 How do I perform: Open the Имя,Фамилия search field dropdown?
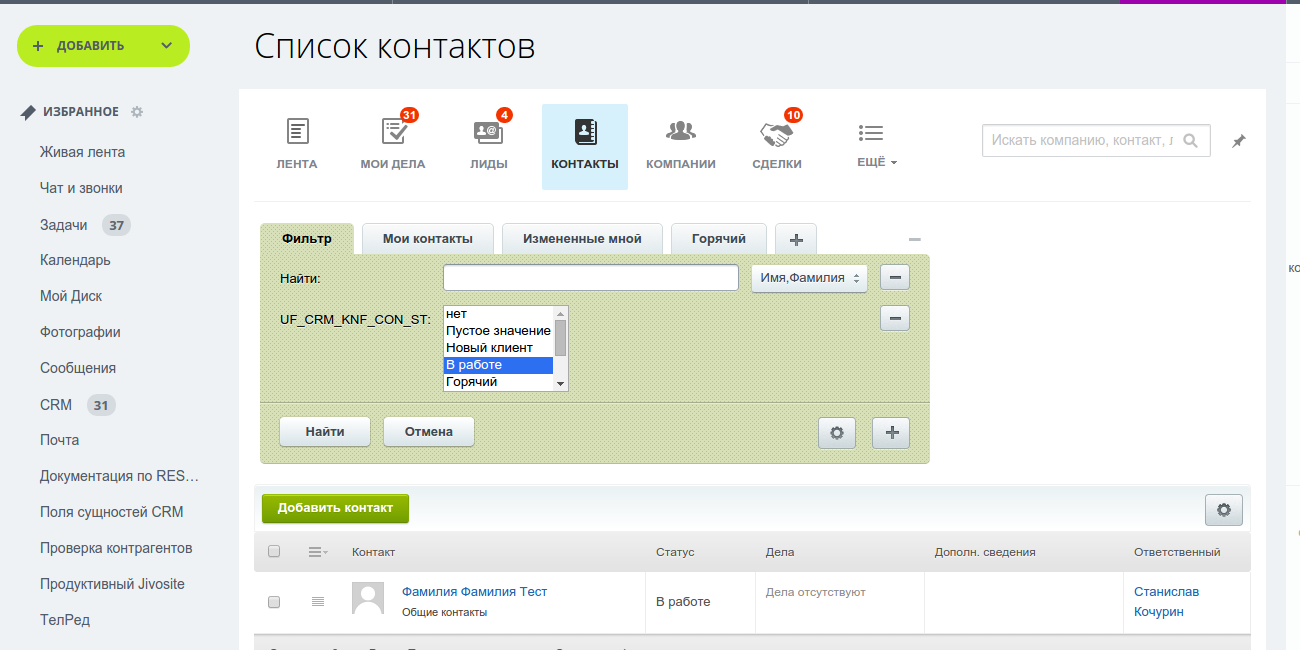(809, 278)
